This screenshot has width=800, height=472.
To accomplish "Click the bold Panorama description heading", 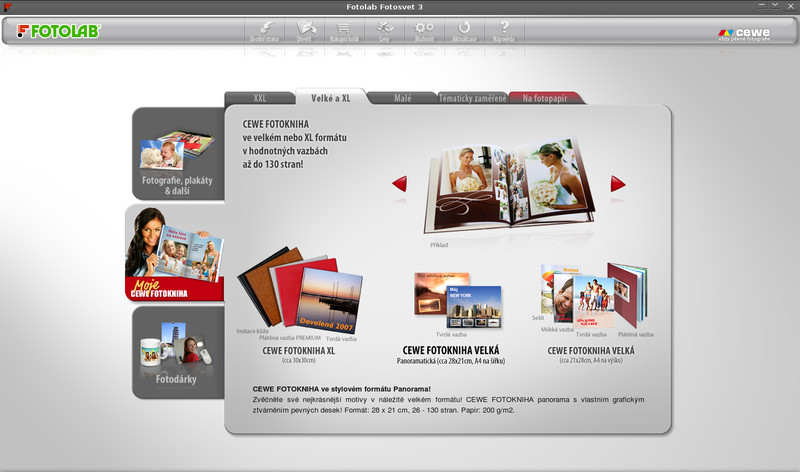I will 341,389.
